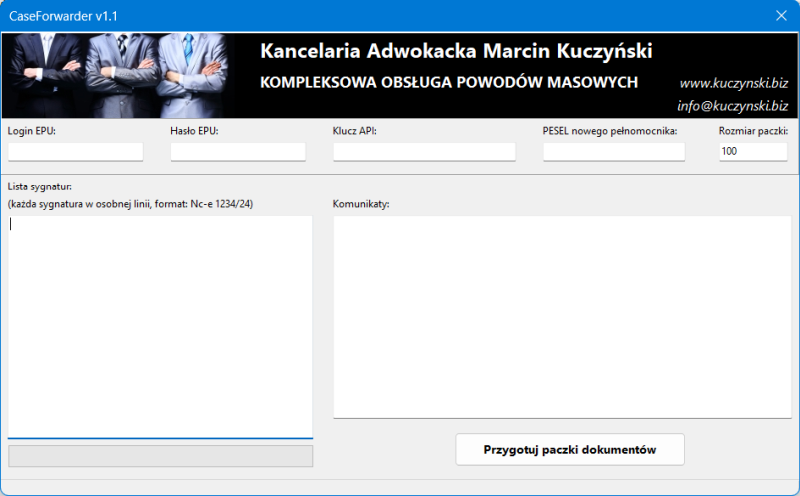Click the Komunikaty label
The width and height of the screenshot is (800, 496).
(361, 204)
